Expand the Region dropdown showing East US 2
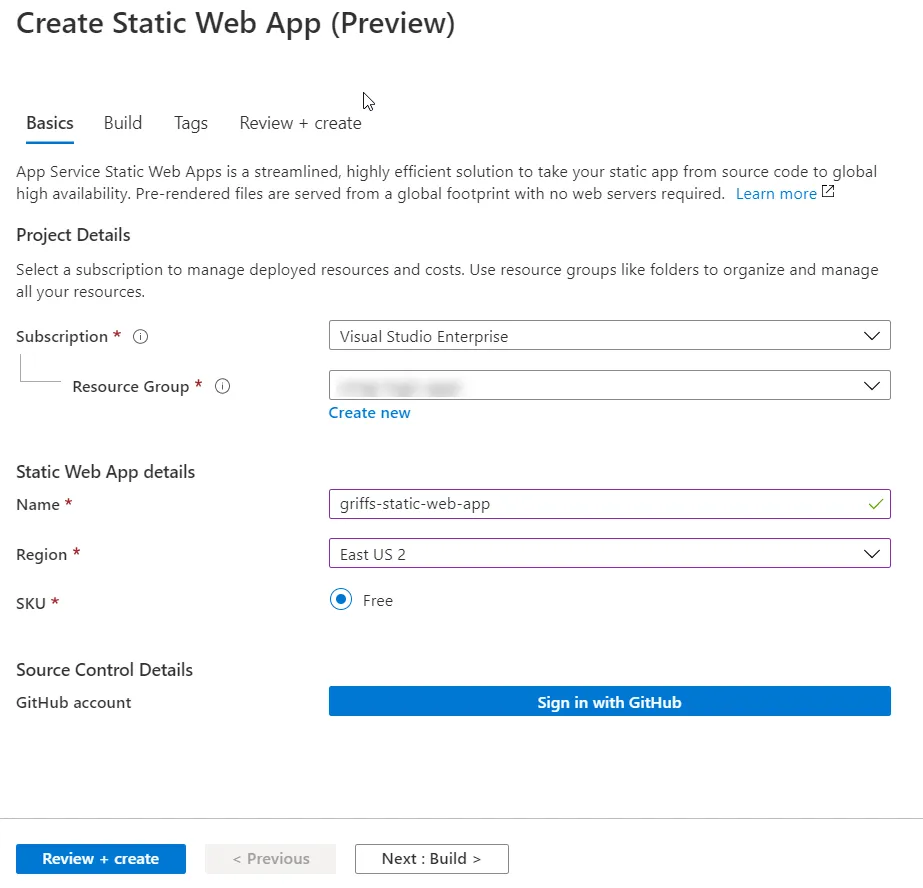 tap(609, 554)
